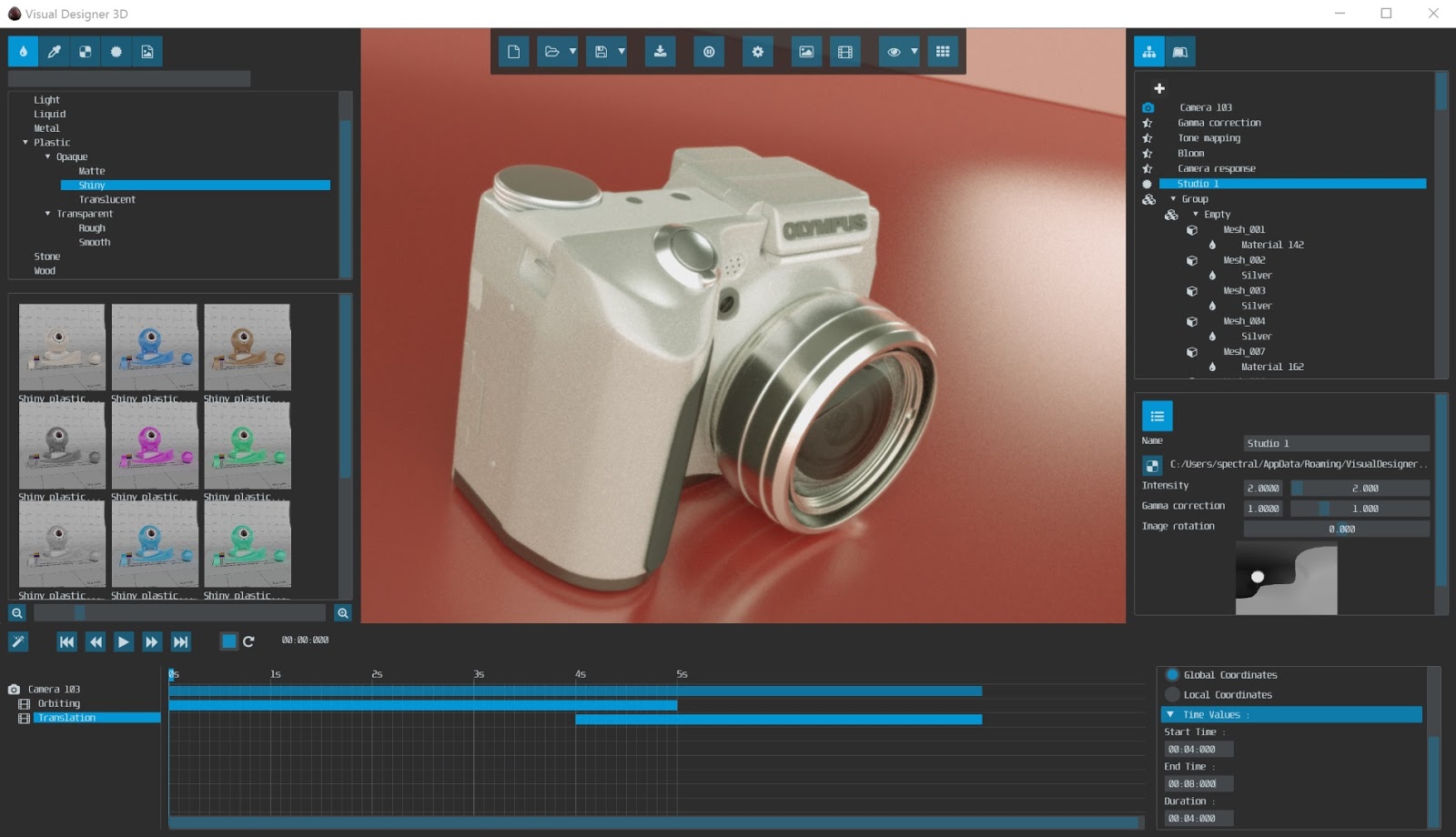Jump to the animation start
Viewport: 1456px width, 837px height.
click(66, 641)
